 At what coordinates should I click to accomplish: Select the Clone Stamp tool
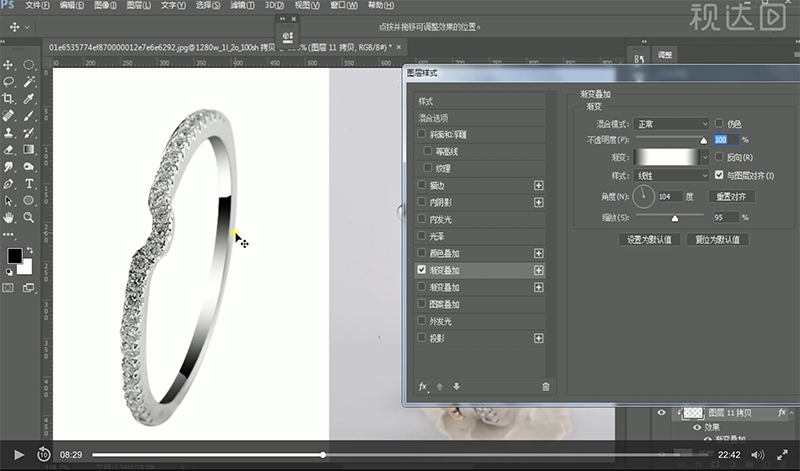8,133
